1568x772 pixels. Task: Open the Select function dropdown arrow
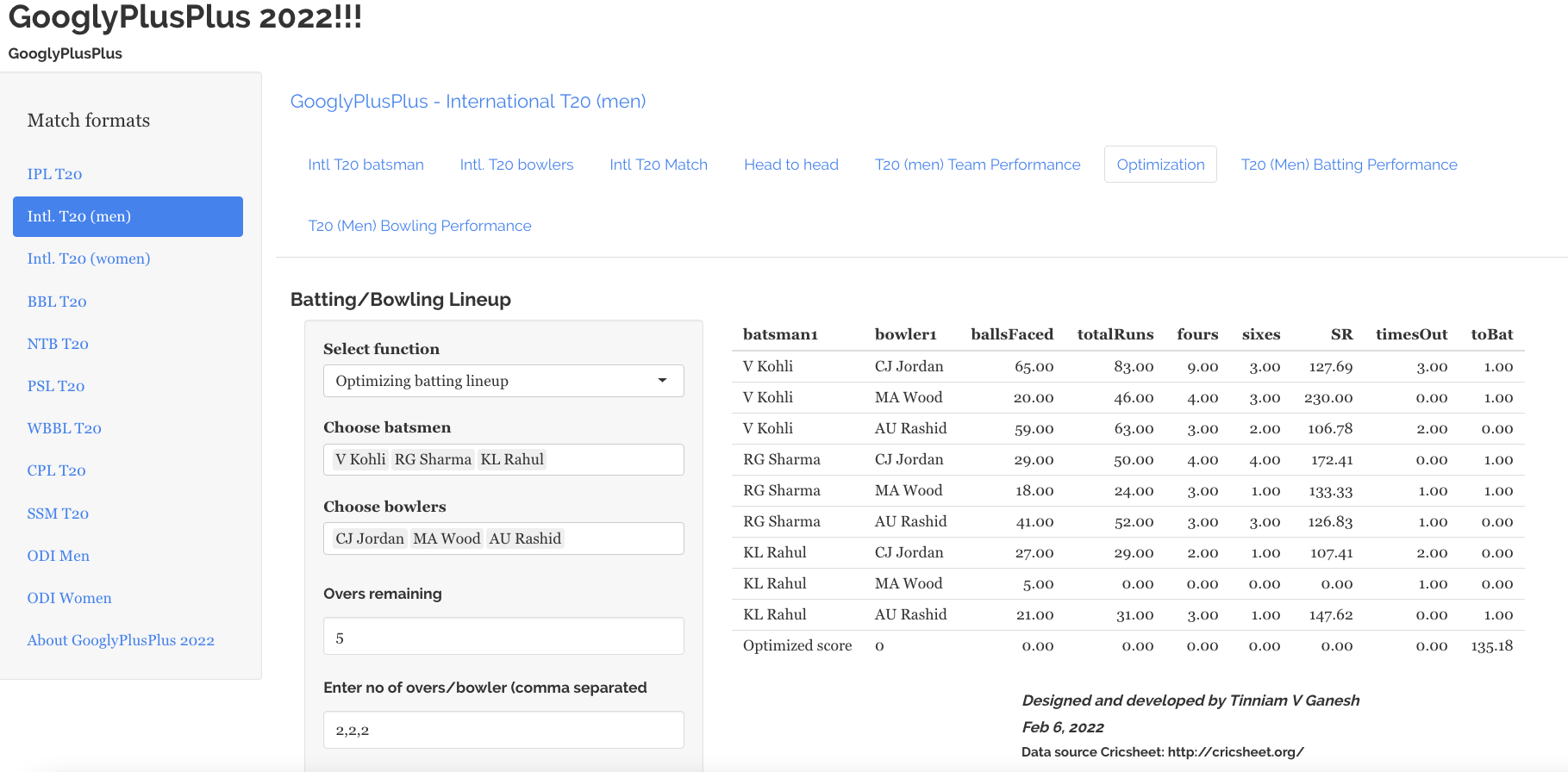pos(662,381)
